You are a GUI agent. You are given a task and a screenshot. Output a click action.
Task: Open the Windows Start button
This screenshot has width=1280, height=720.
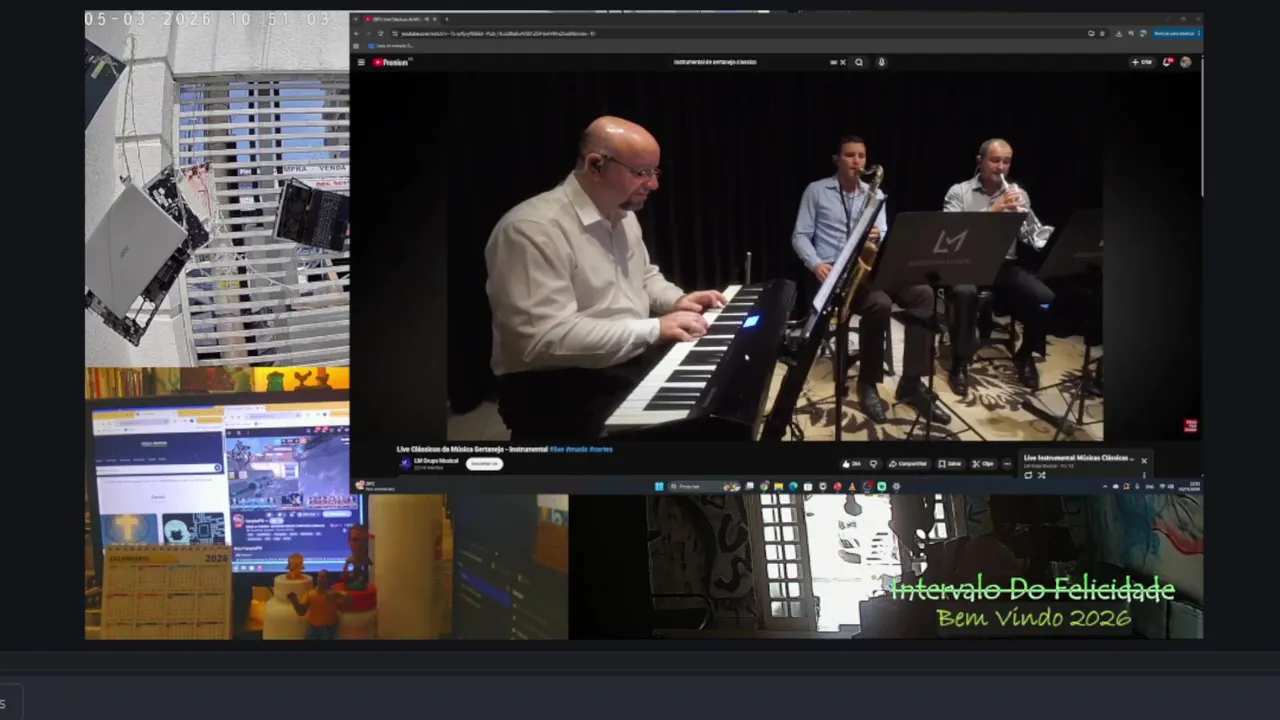click(x=659, y=486)
